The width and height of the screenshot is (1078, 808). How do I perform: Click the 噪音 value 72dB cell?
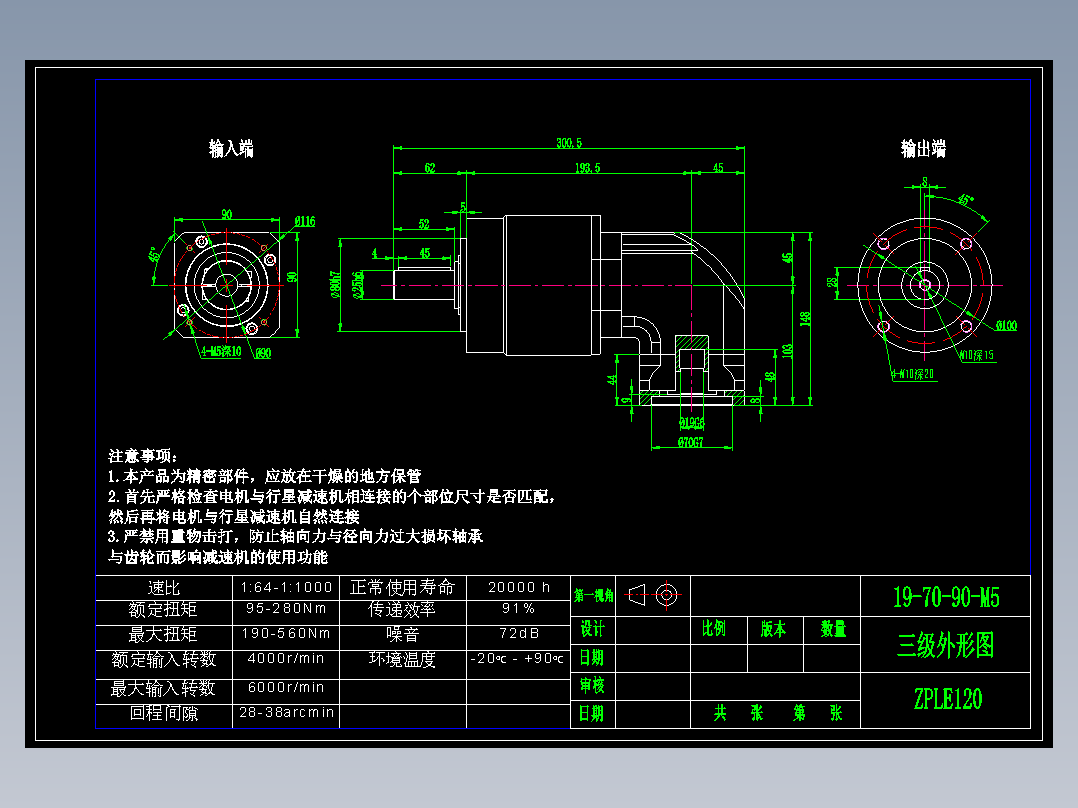pyautogui.click(x=518, y=633)
